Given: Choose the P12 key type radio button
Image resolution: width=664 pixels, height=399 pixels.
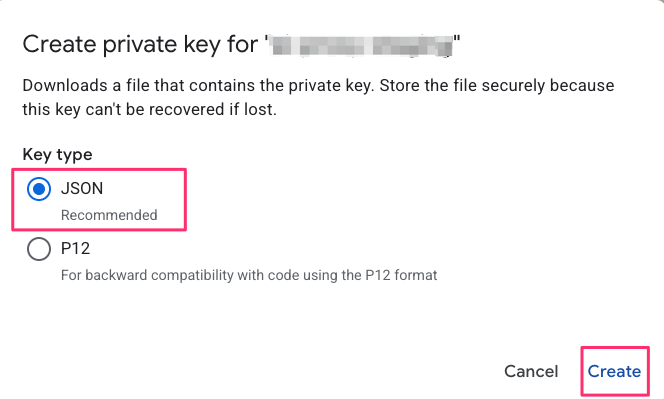Looking at the screenshot, I should [39, 249].
